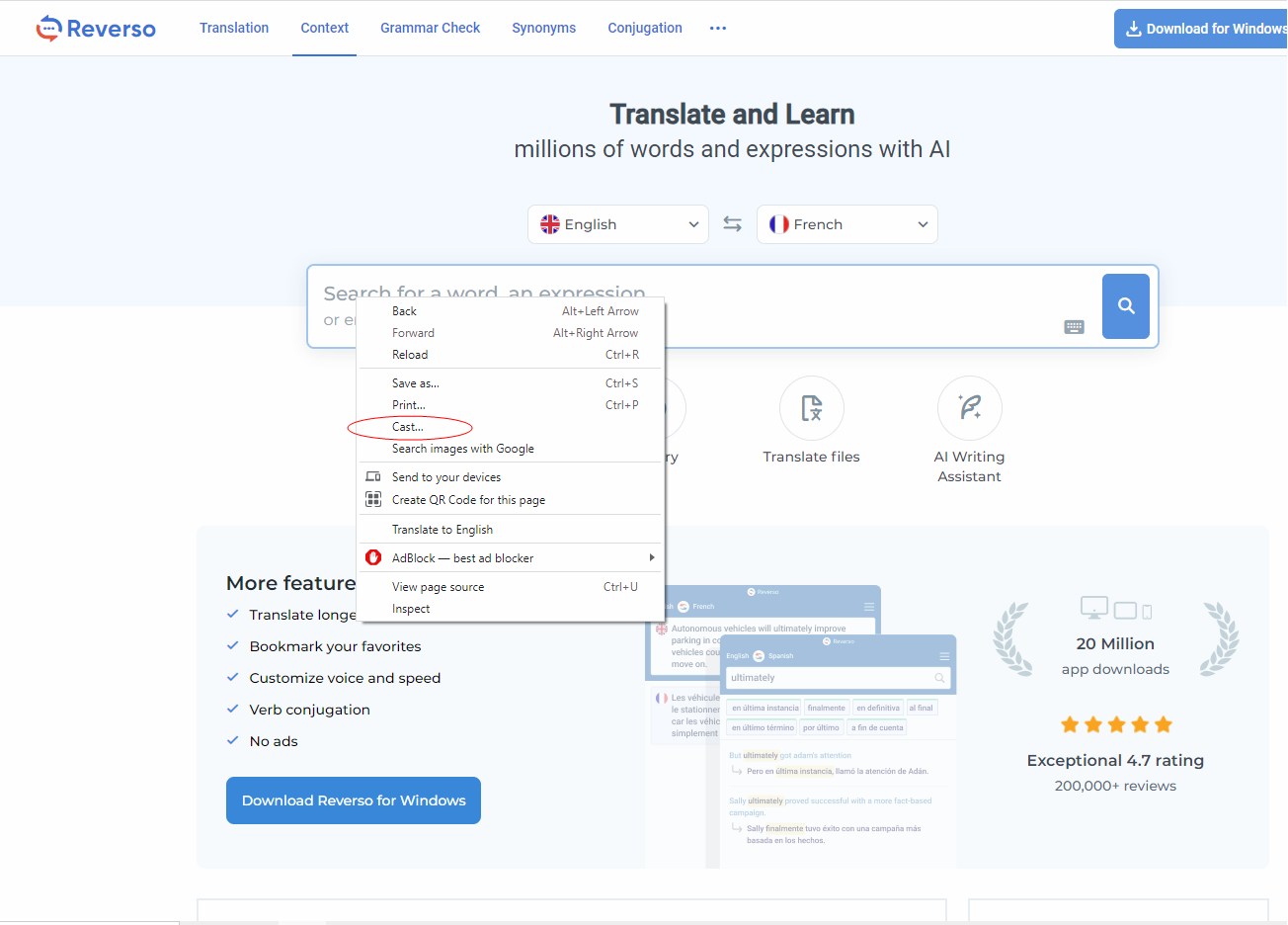1288x925 pixels.
Task: Click the 'Exceptional 4.7 rating' text
Action: (1115, 760)
